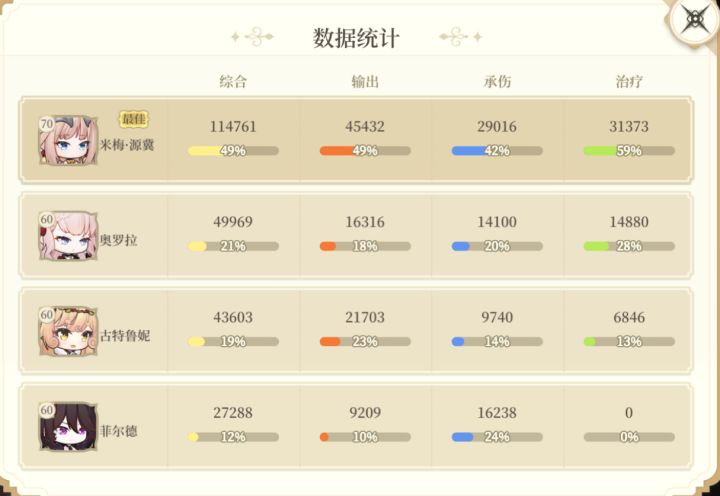The image size is (720, 496).
Task: Click the healing value 0 for 菲尔德
Action: [629, 413]
